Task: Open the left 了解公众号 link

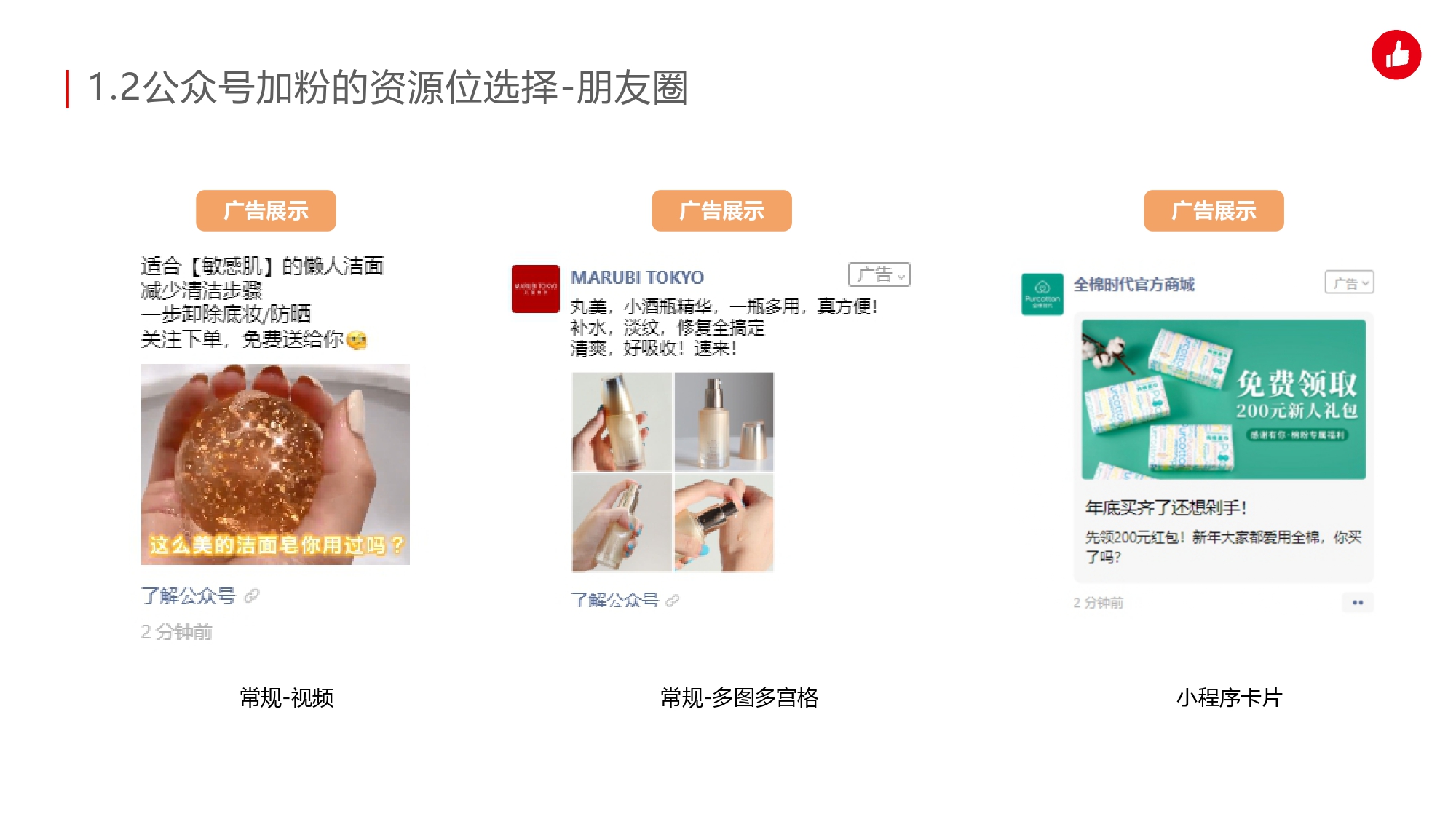Action: [x=188, y=596]
